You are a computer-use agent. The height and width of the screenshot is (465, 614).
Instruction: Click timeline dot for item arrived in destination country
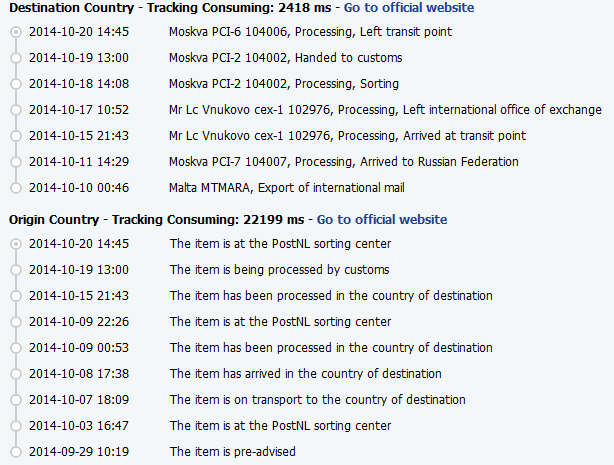(x=15, y=374)
